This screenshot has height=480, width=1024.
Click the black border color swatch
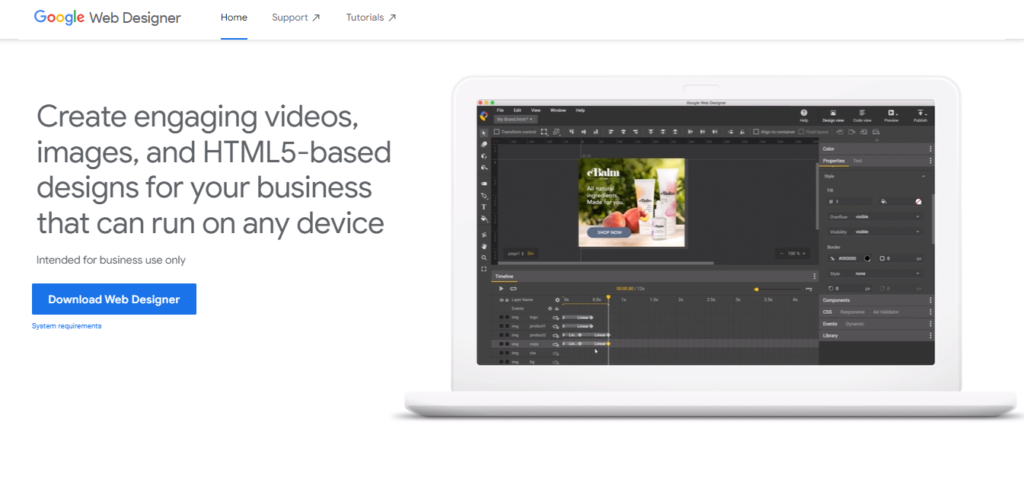[868, 259]
